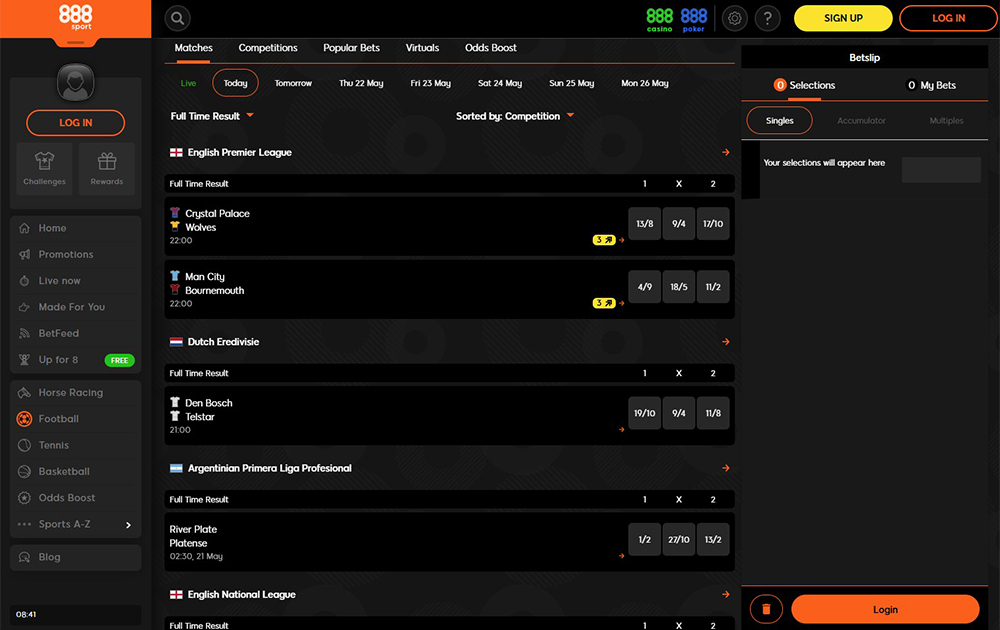The width and height of the screenshot is (1000, 630).
Task: Select Horse Racing in sidebar
Action: (x=75, y=393)
